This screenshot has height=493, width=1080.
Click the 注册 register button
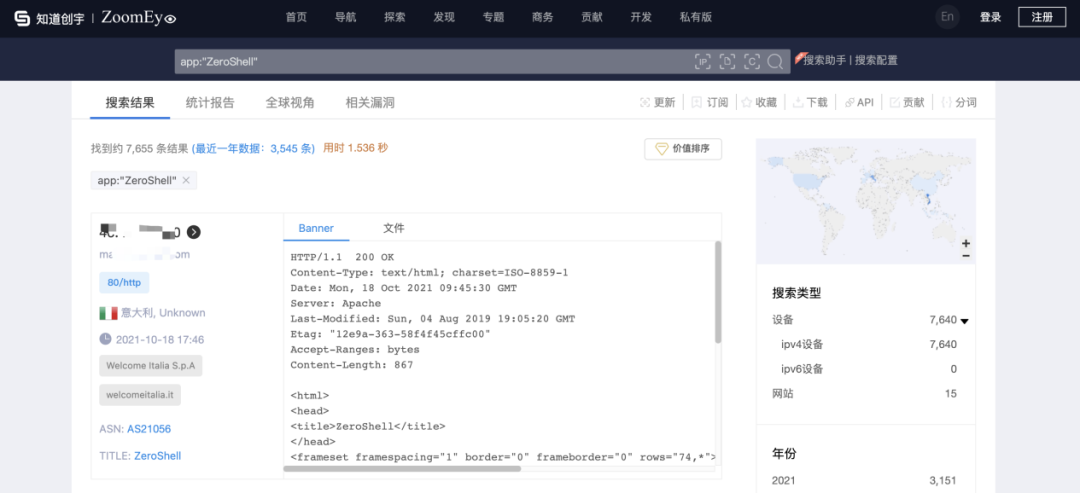[1042, 17]
